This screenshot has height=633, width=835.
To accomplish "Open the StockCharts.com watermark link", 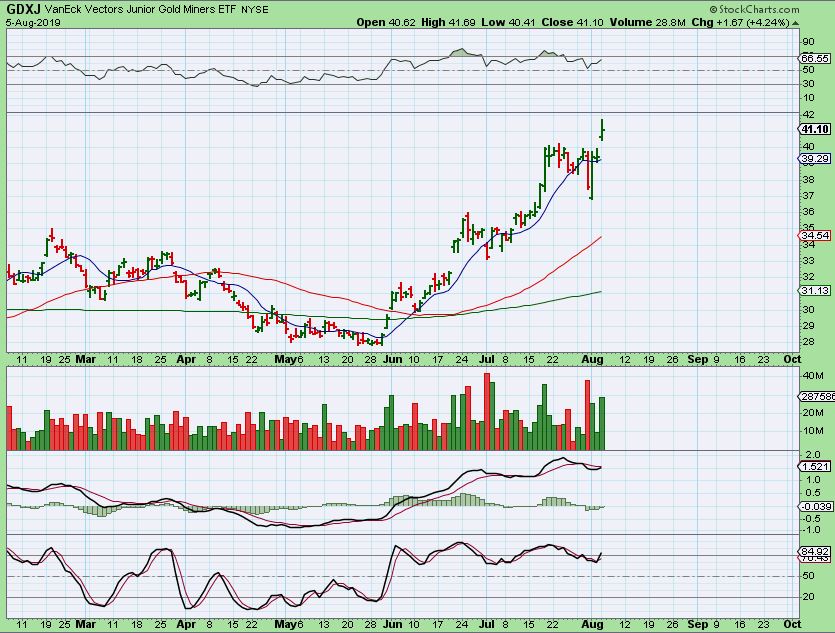I will pos(754,9).
